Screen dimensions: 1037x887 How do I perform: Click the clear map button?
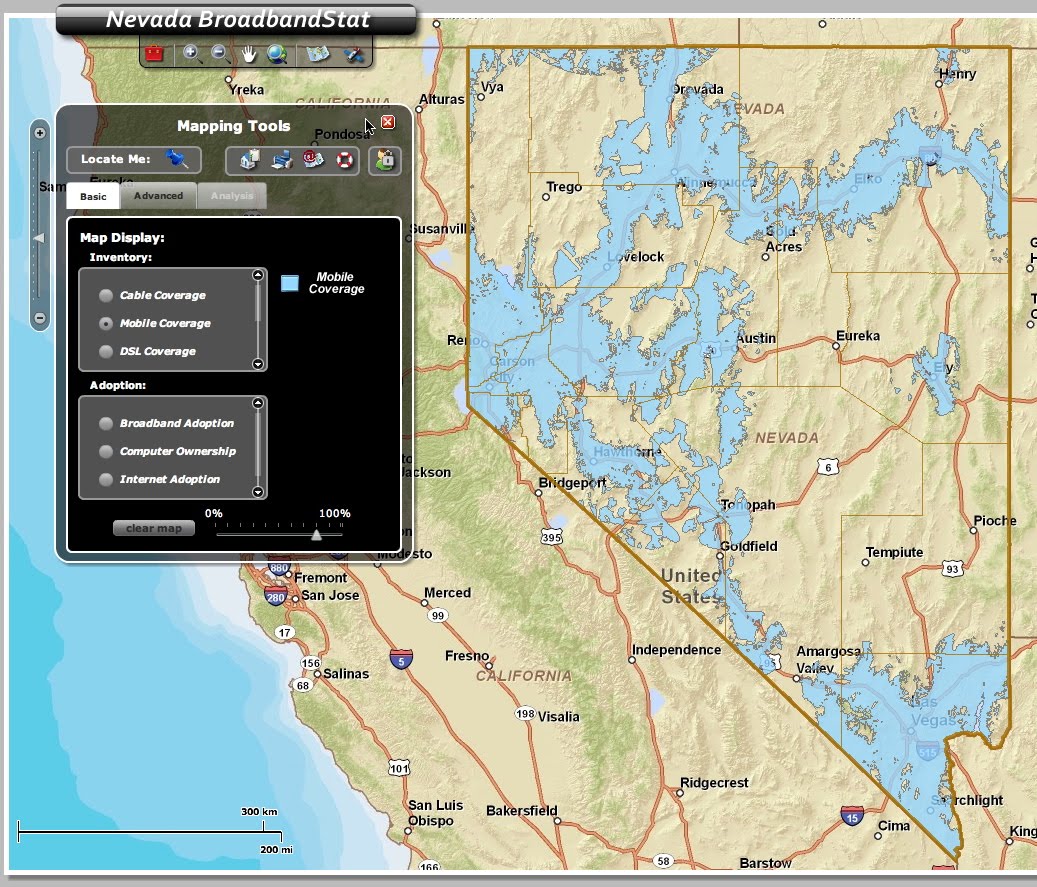point(154,528)
